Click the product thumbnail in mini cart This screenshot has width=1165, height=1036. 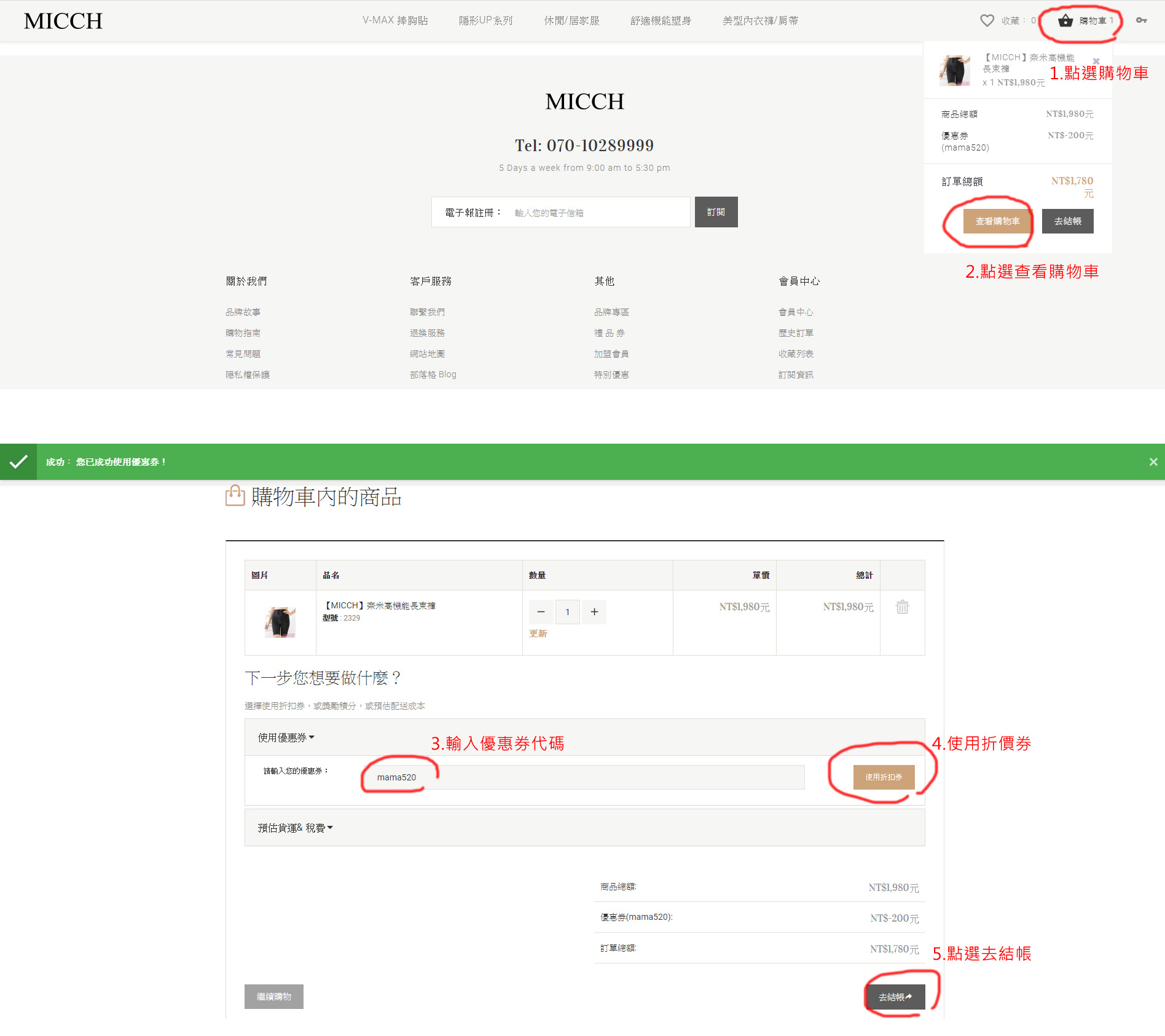click(954, 70)
